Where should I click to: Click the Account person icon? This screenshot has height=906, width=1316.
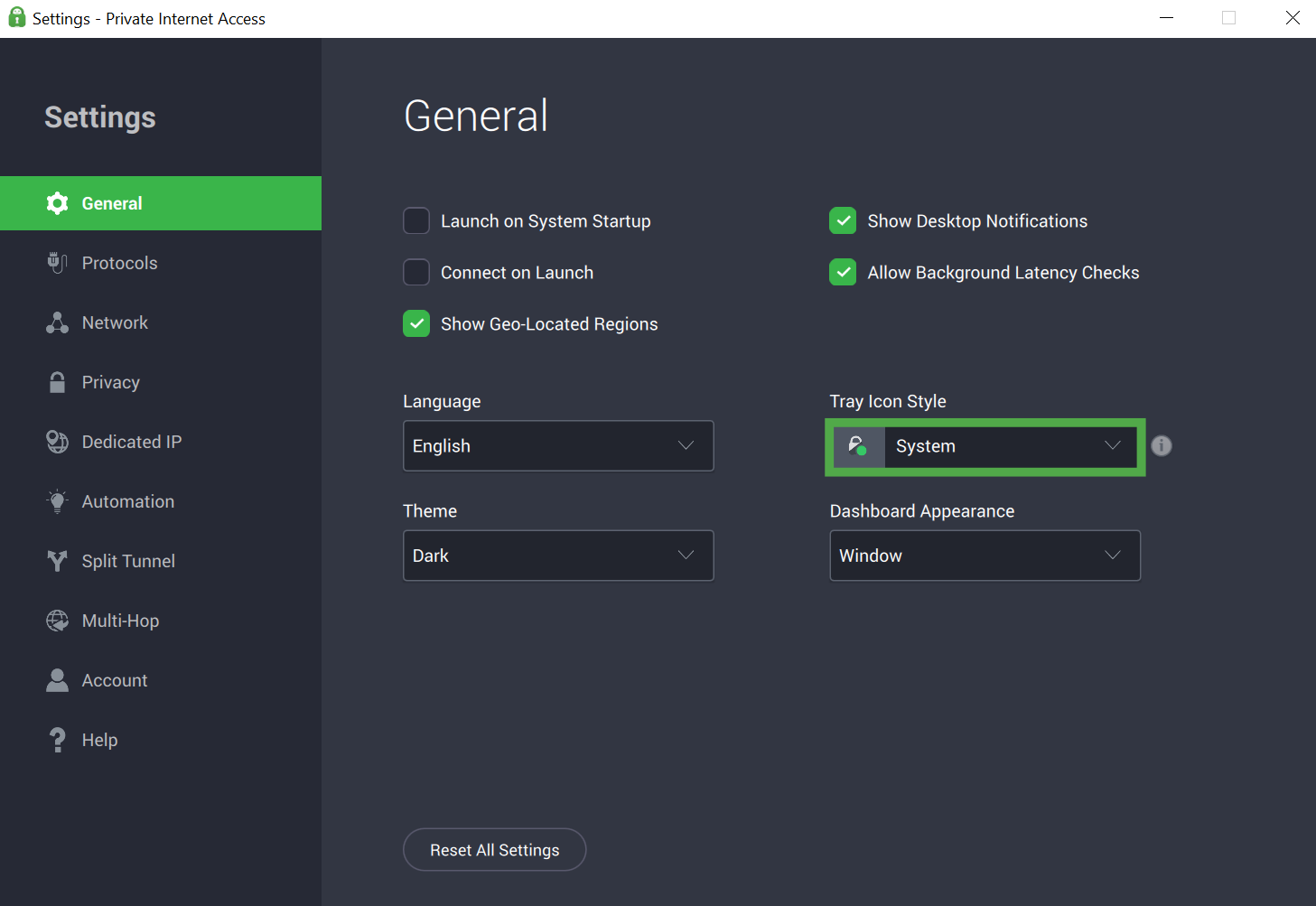(x=57, y=680)
